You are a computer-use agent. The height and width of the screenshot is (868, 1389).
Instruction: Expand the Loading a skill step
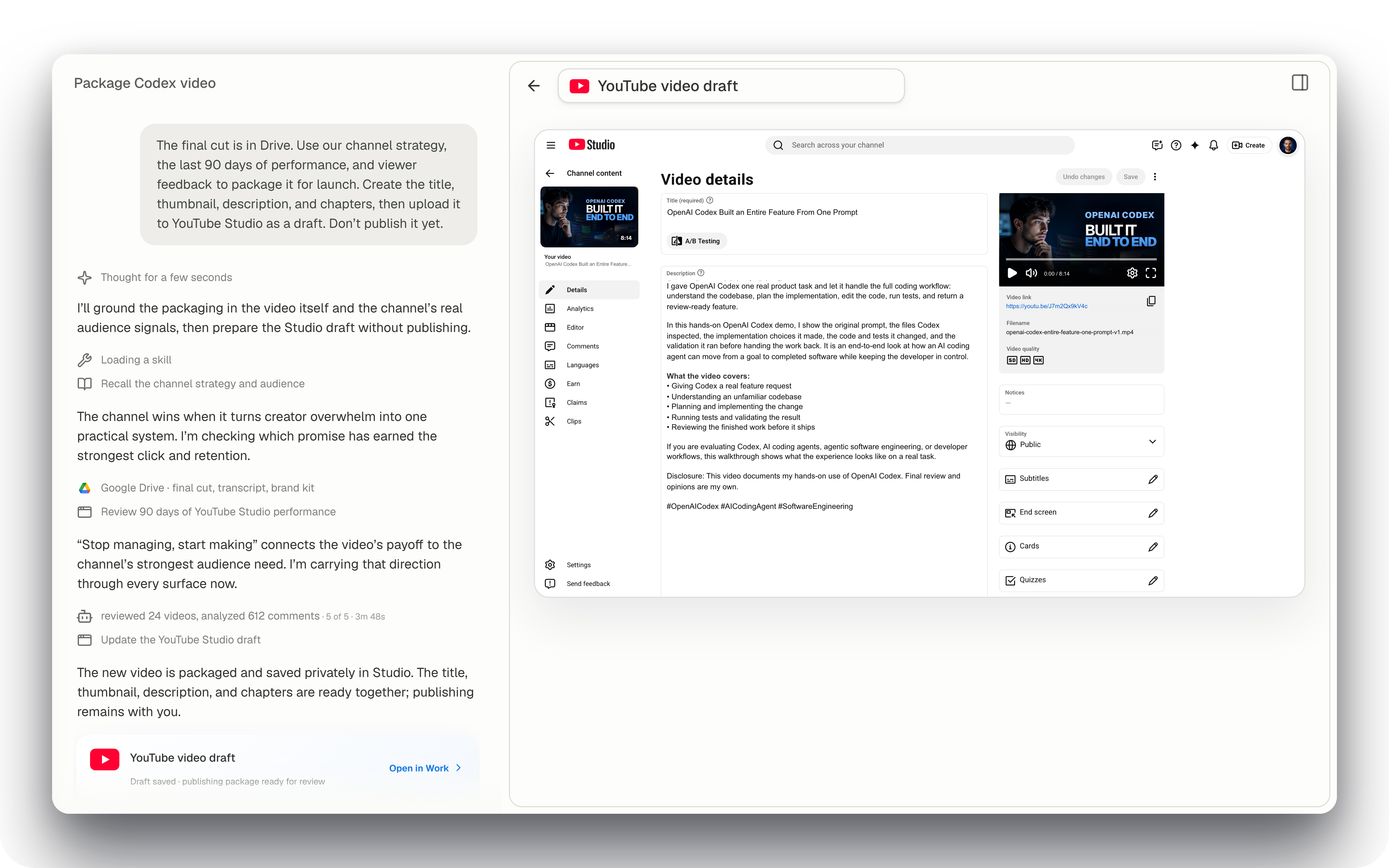click(x=124, y=360)
